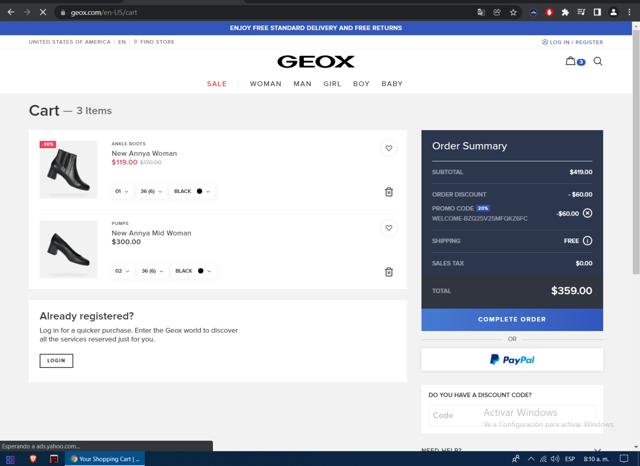The width and height of the screenshot is (640, 466).
Task: Click the discount Code input field
Action: [512, 415]
